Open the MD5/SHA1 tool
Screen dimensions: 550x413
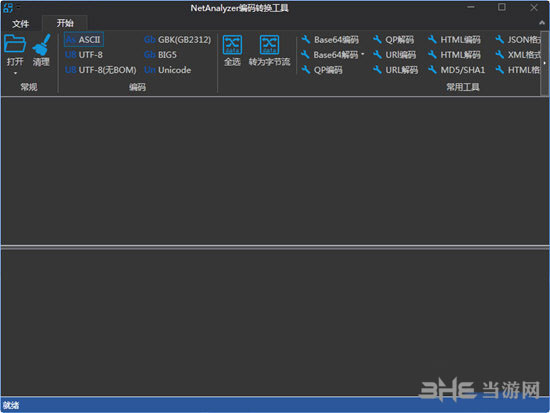click(x=456, y=70)
